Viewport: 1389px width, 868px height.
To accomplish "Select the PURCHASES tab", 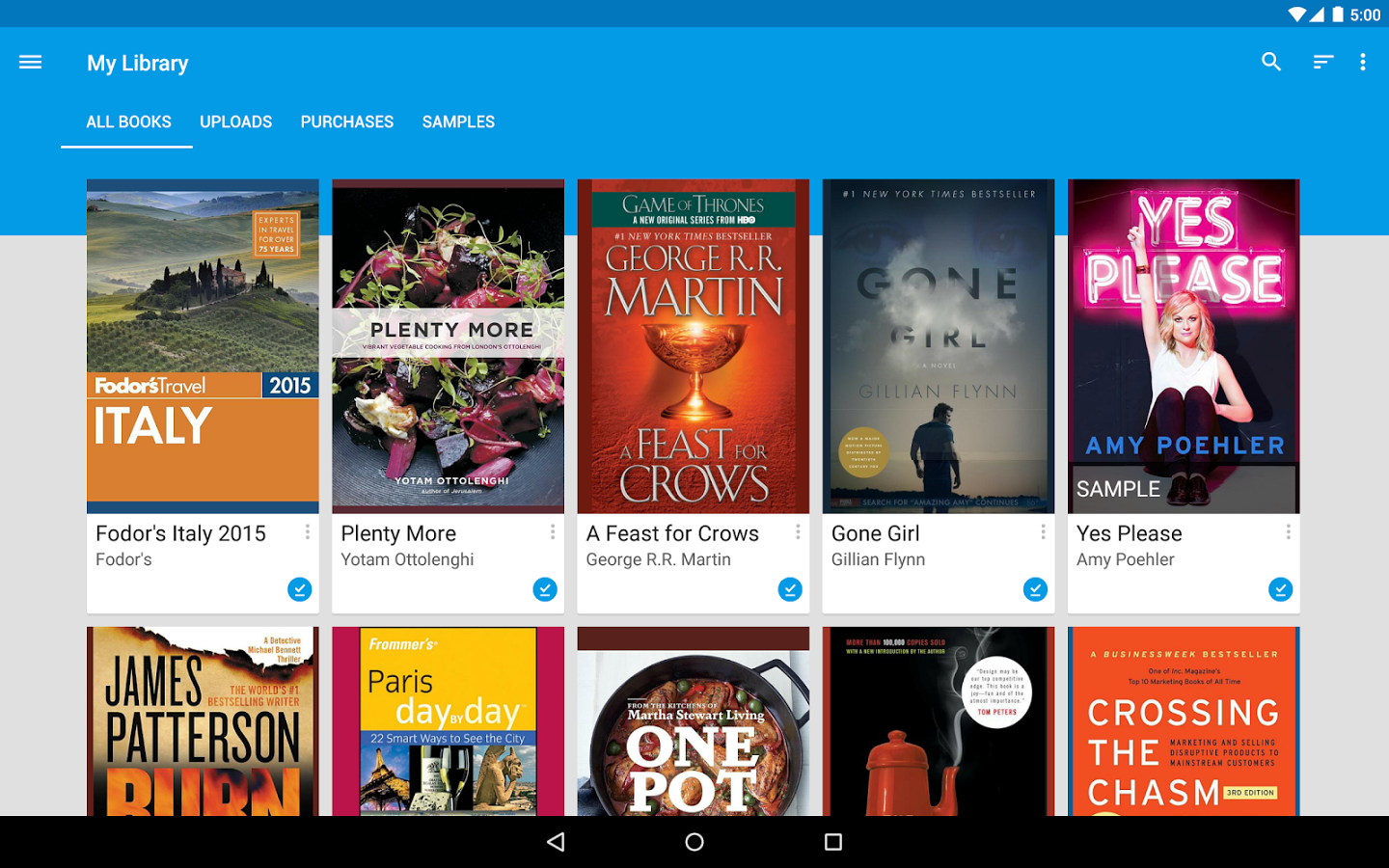I will pyautogui.click(x=346, y=122).
